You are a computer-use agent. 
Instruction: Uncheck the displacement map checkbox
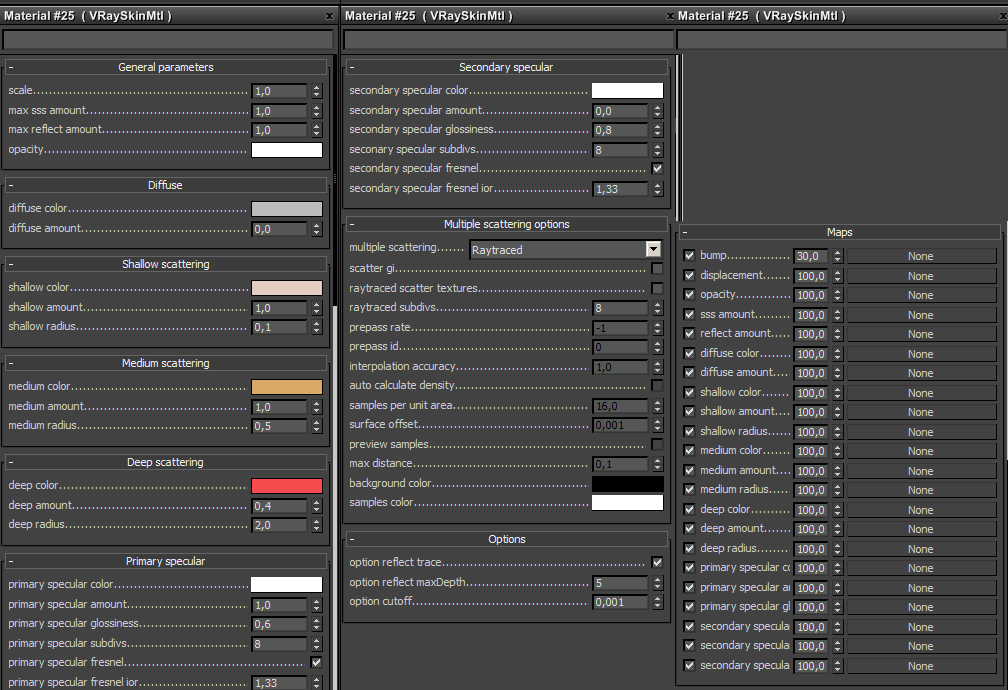coord(689,275)
